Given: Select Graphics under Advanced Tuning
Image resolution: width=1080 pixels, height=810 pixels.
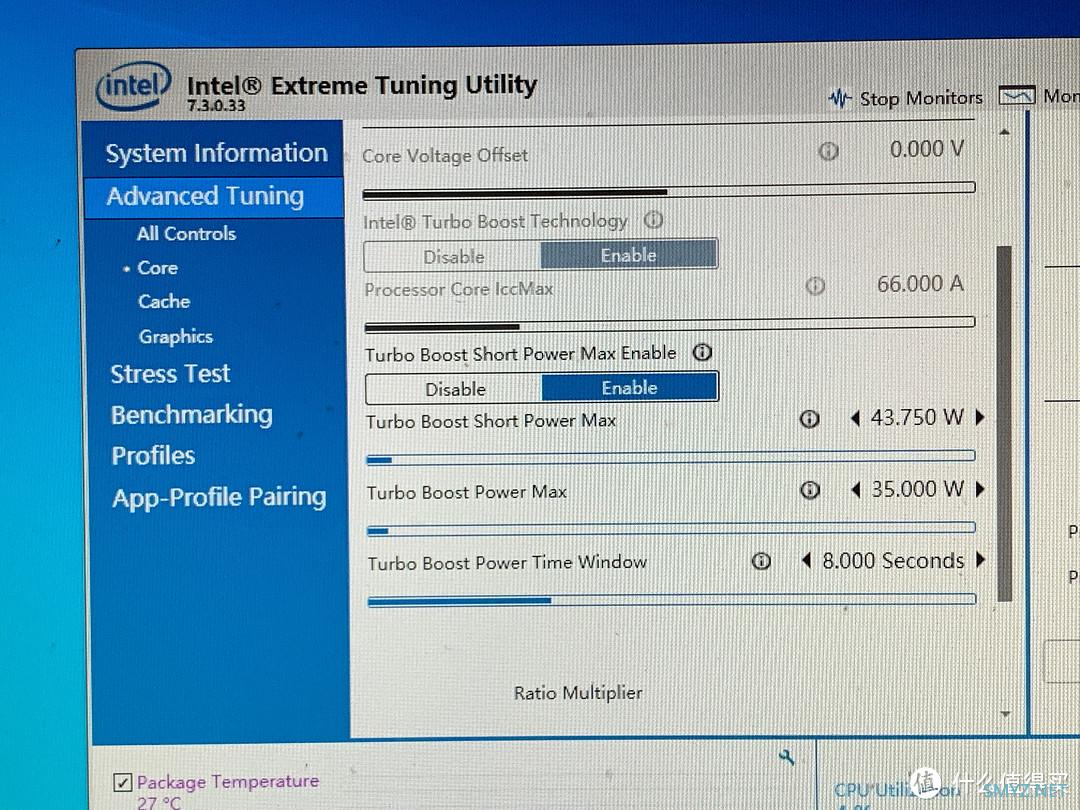Looking at the screenshot, I should pyautogui.click(x=176, y=337).
